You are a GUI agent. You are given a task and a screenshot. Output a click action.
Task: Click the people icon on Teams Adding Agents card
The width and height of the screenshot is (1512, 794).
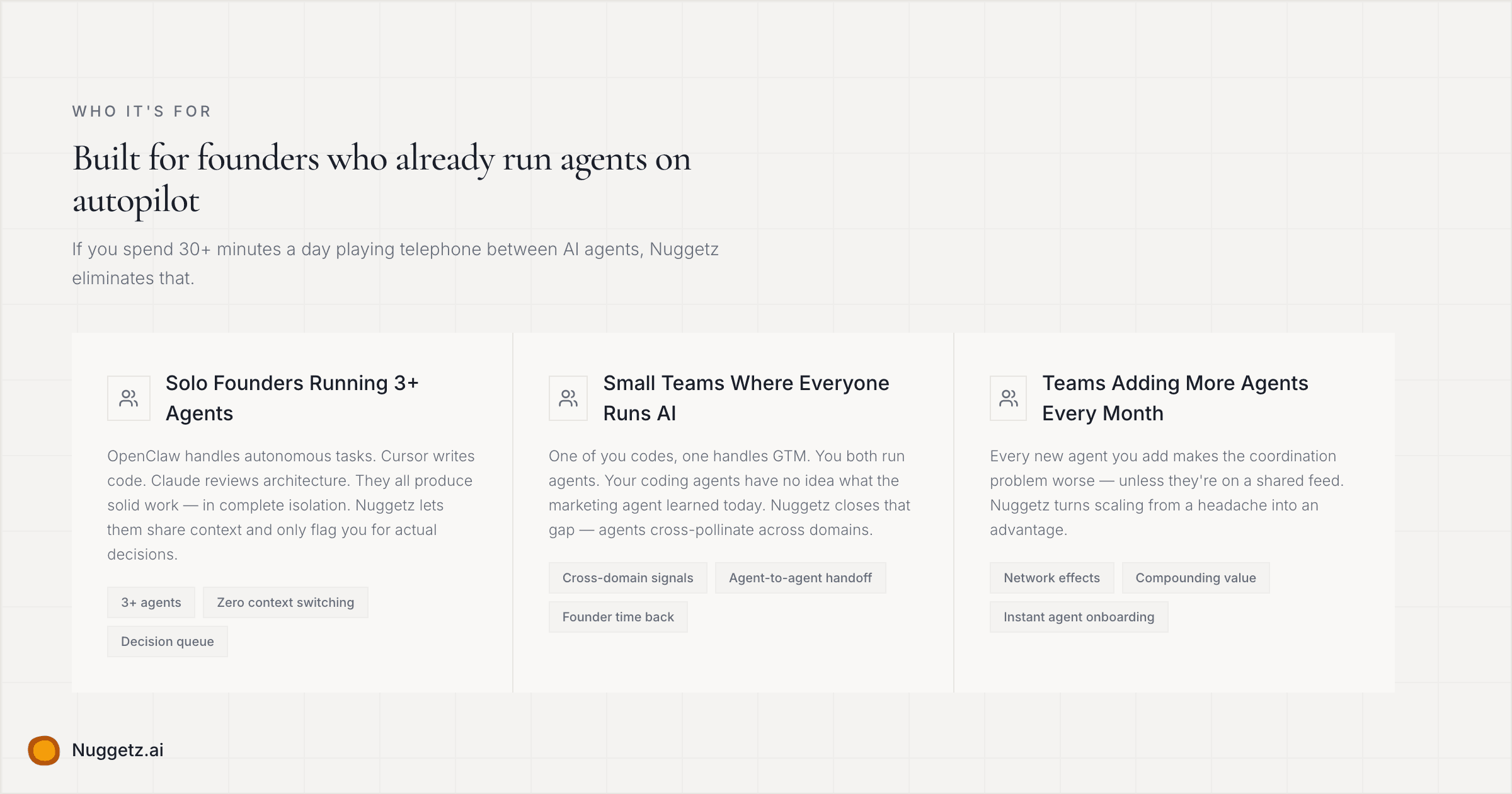click(x=1007, y=398)
